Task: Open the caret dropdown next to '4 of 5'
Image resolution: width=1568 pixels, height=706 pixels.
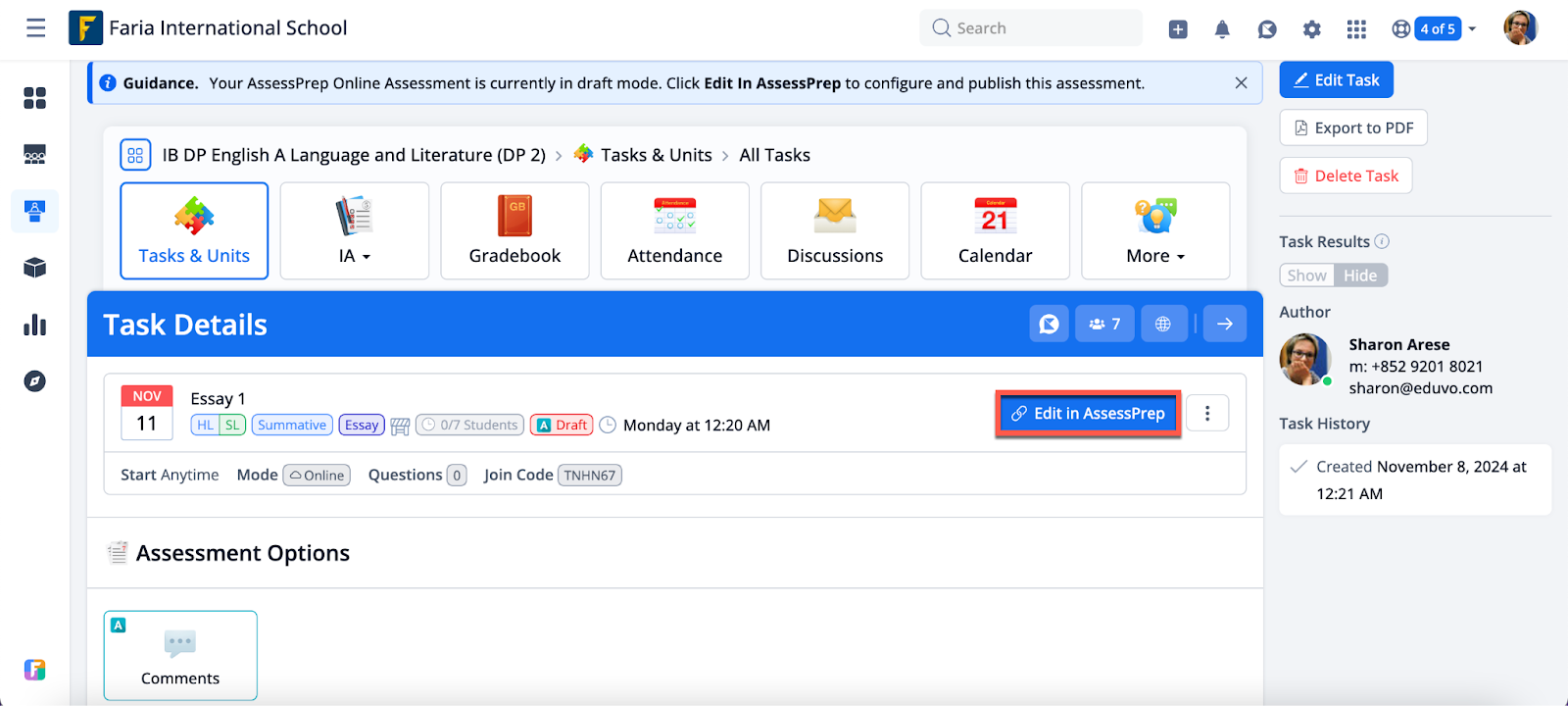Action: coord(1472,29)
